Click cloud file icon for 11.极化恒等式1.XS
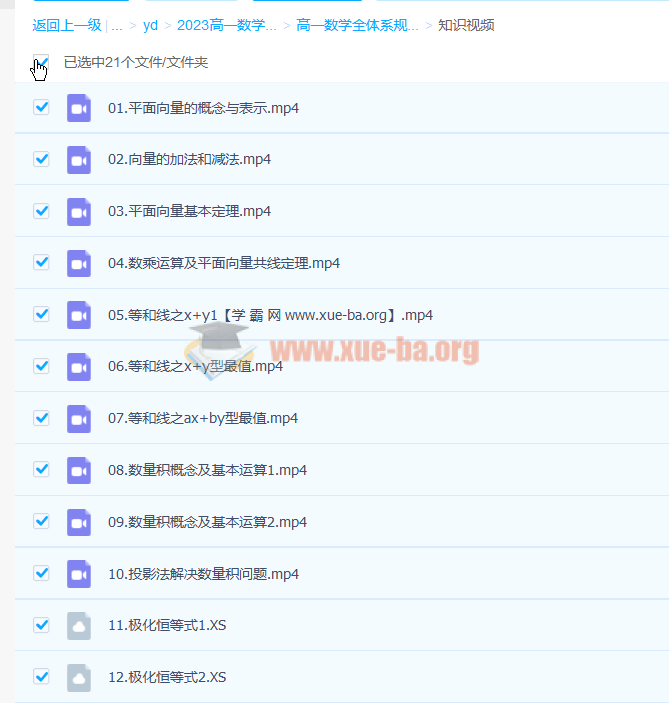669x703 pixels. point(79,626)
